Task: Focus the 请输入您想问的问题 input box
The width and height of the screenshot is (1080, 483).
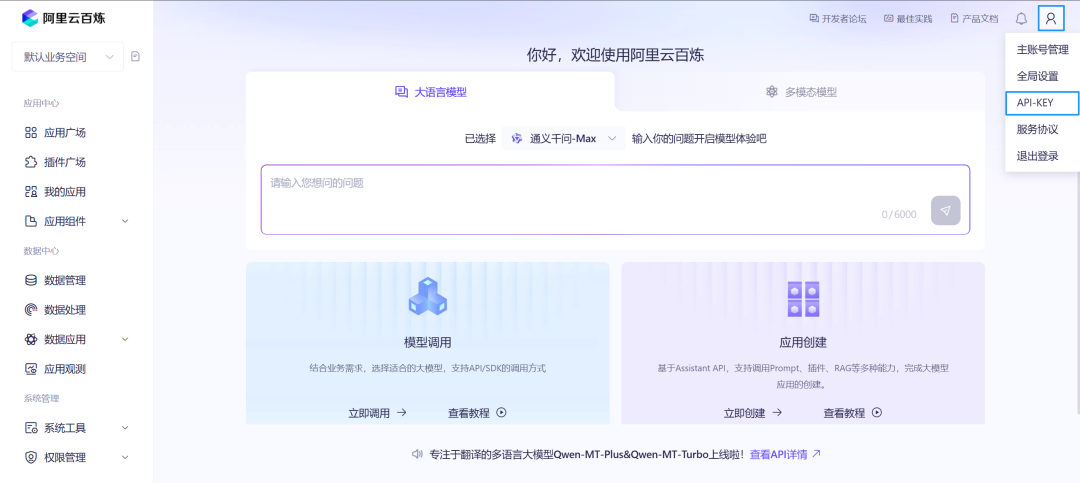Action: [615, 200]
